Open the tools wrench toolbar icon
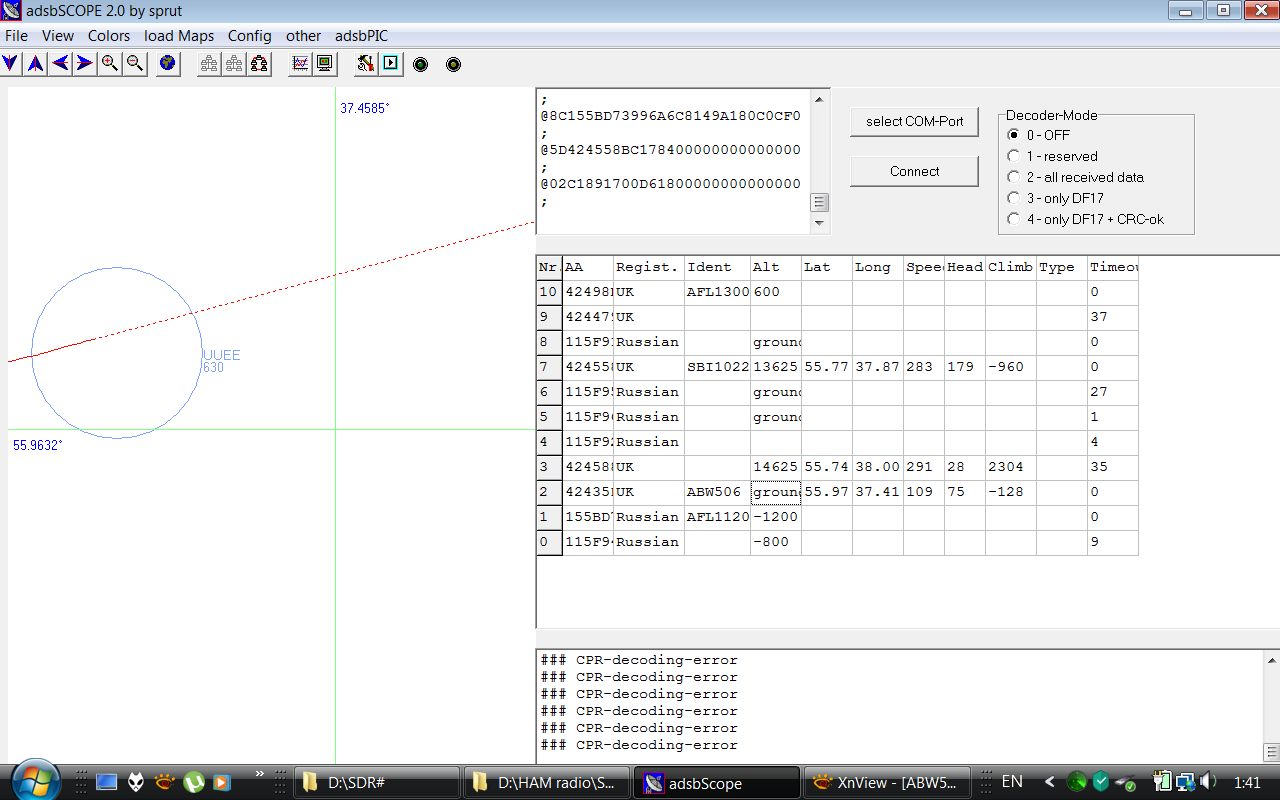1280x800 pixels. pyautogui.click(x=365, y=64)
